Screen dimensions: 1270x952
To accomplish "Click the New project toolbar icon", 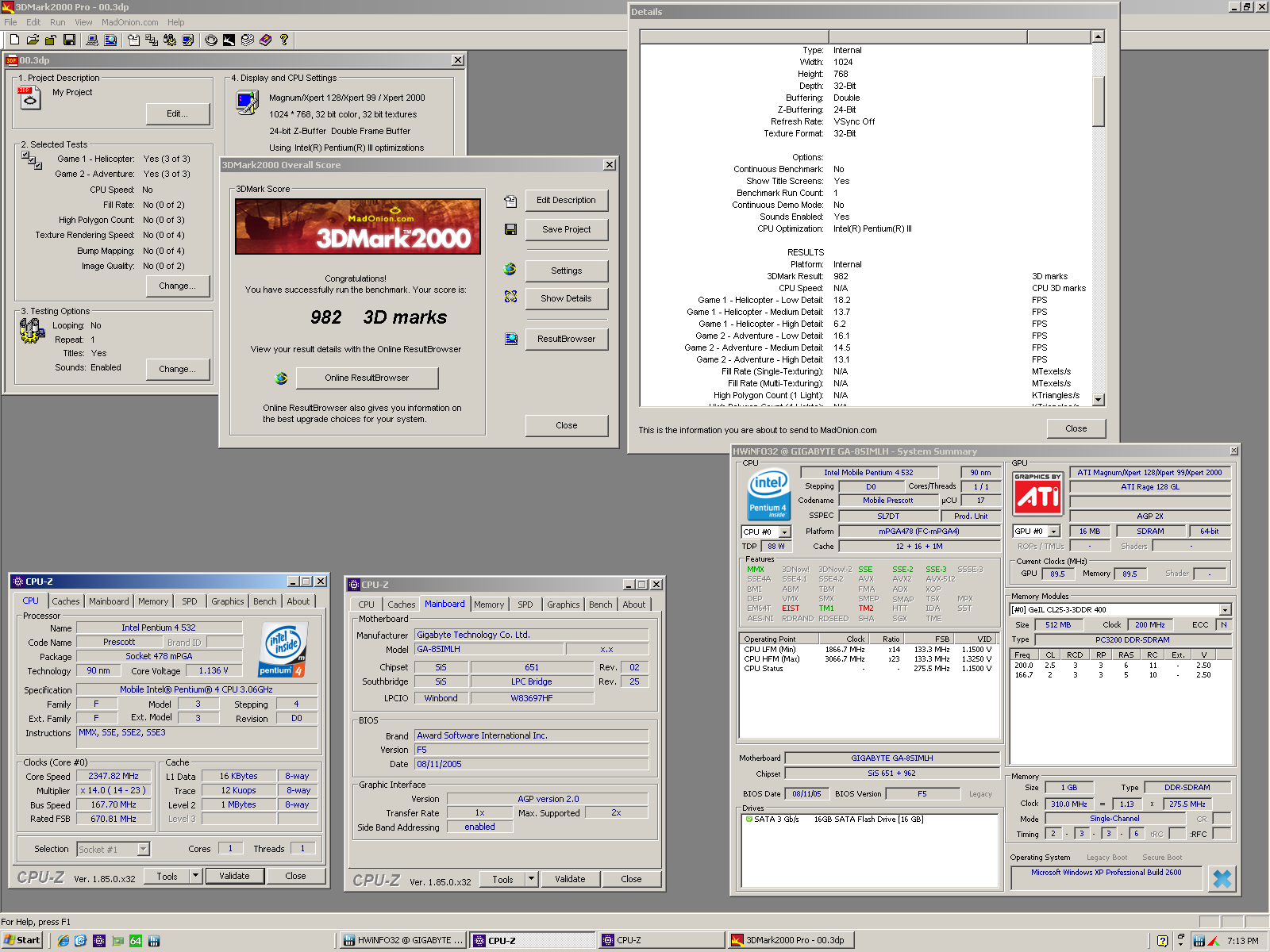I will point(14,40).
